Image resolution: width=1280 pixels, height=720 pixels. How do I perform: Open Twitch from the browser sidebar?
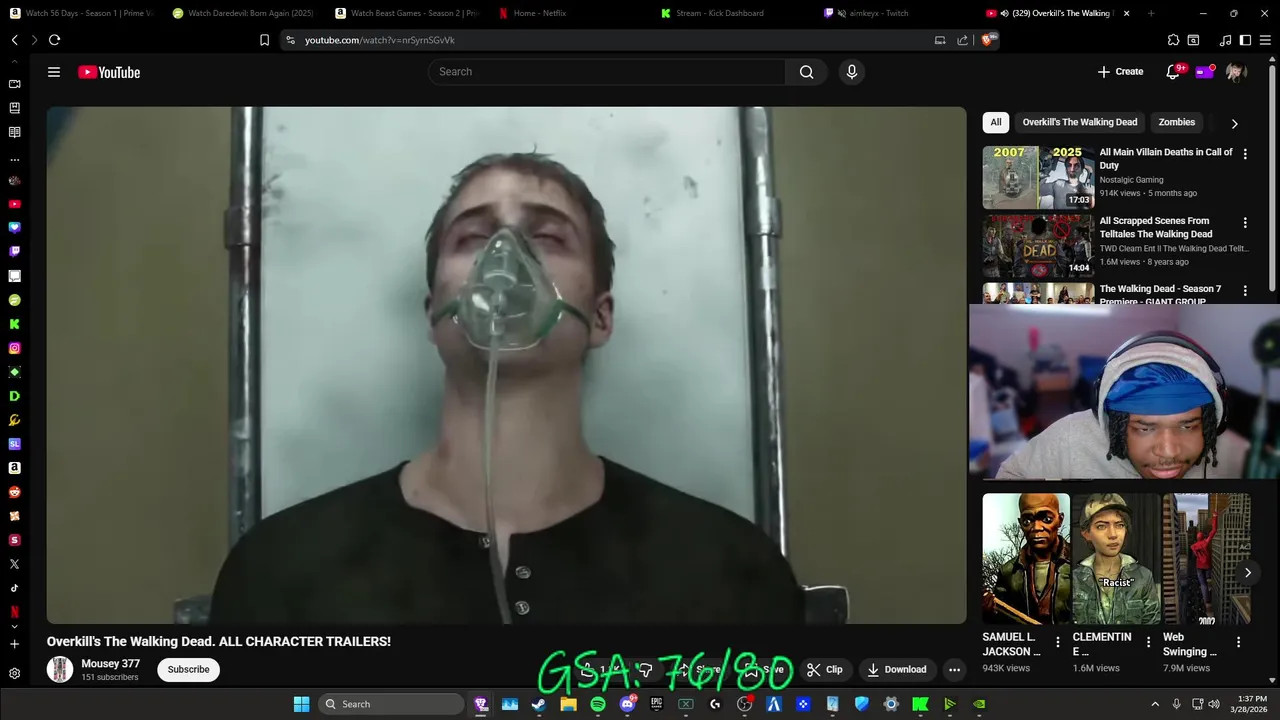pos(14,252)
